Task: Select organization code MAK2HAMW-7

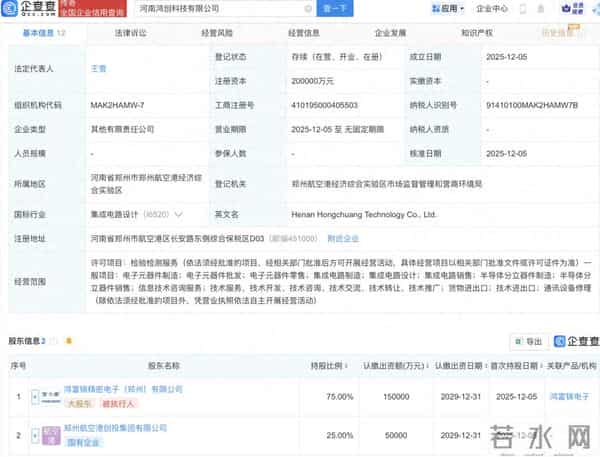Action: (x=117, y=105)
